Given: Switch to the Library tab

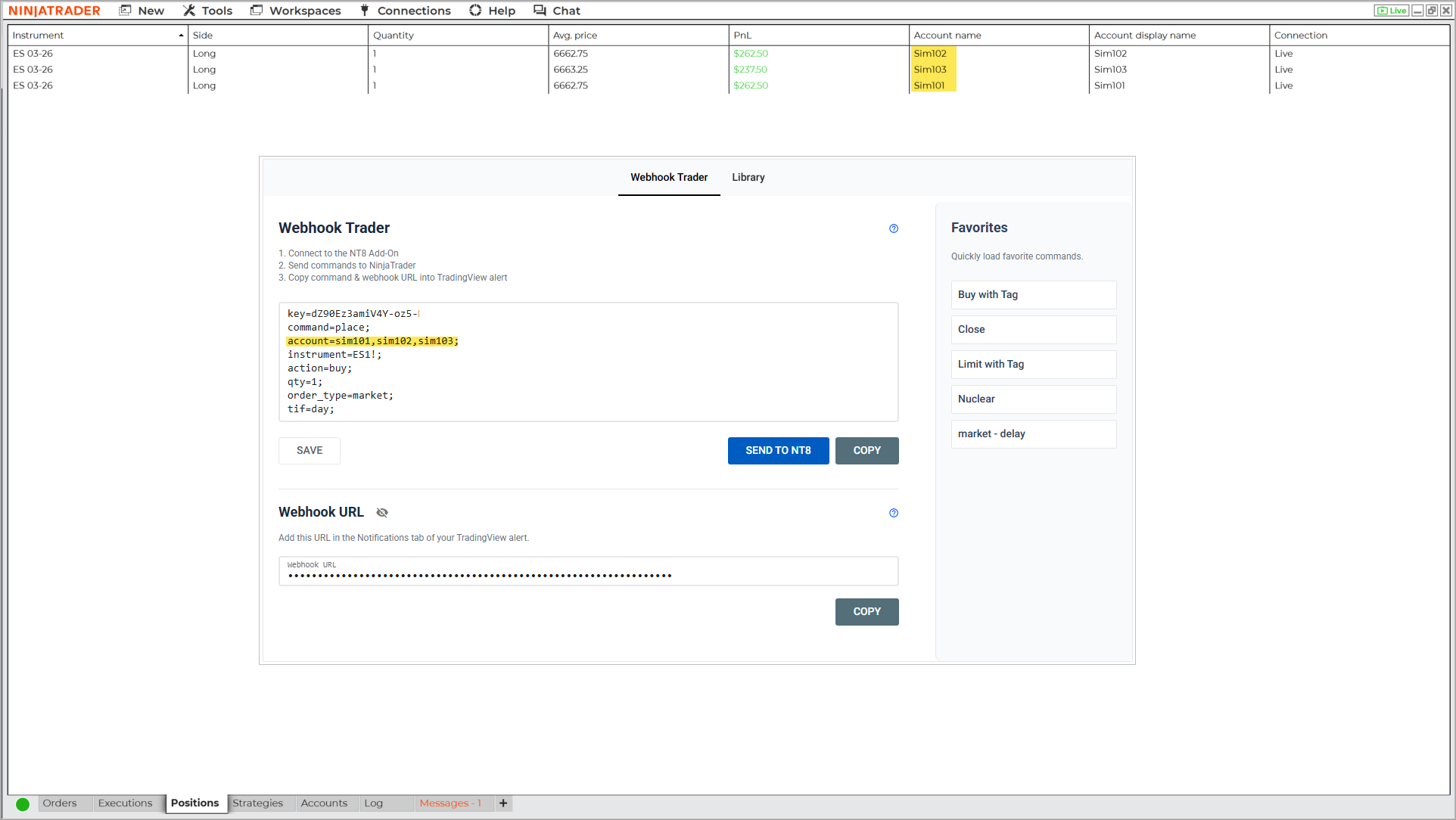Looking at the screenshot, I should click(748, 177).
